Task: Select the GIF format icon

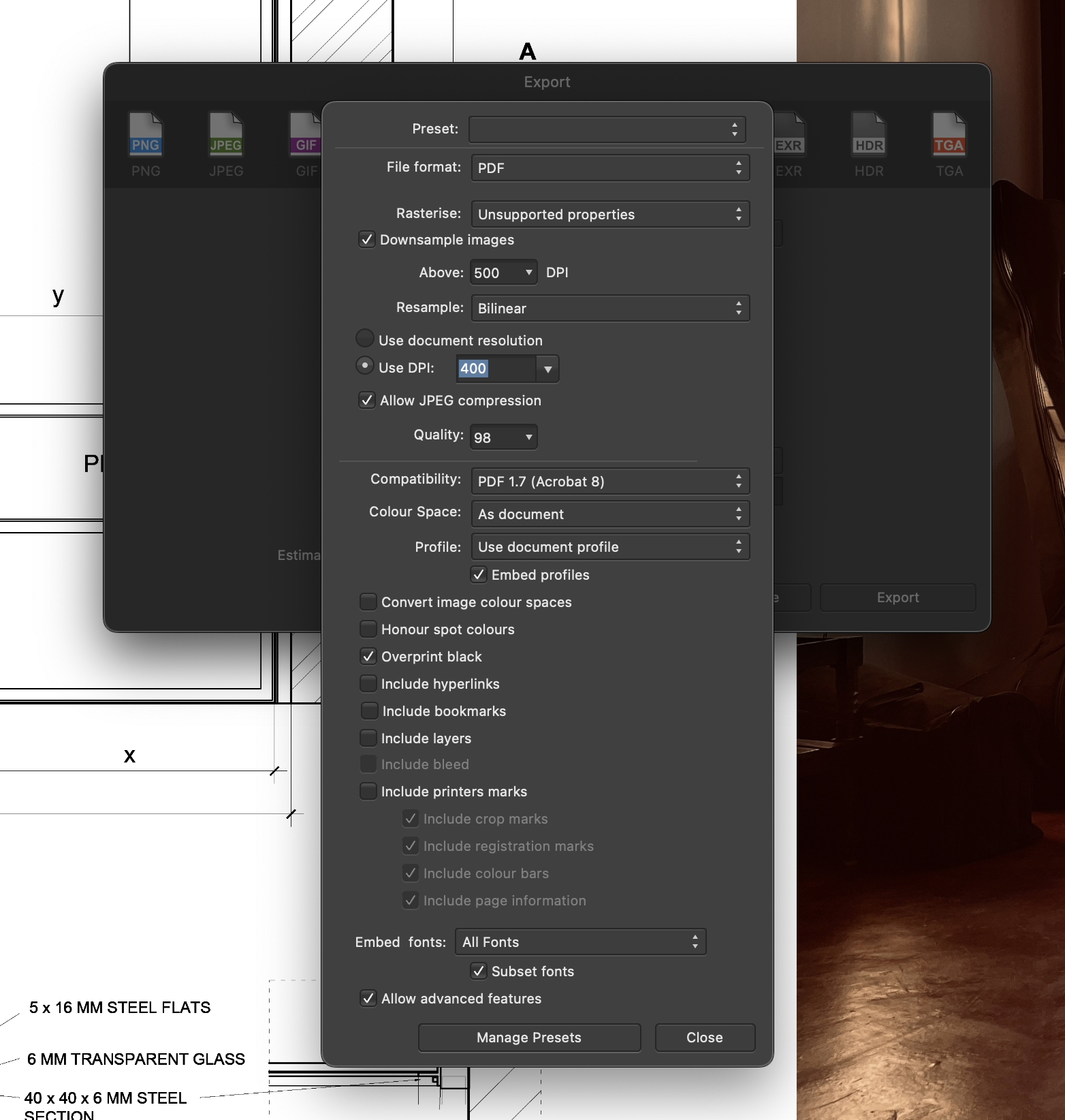Action: (306, 134)
